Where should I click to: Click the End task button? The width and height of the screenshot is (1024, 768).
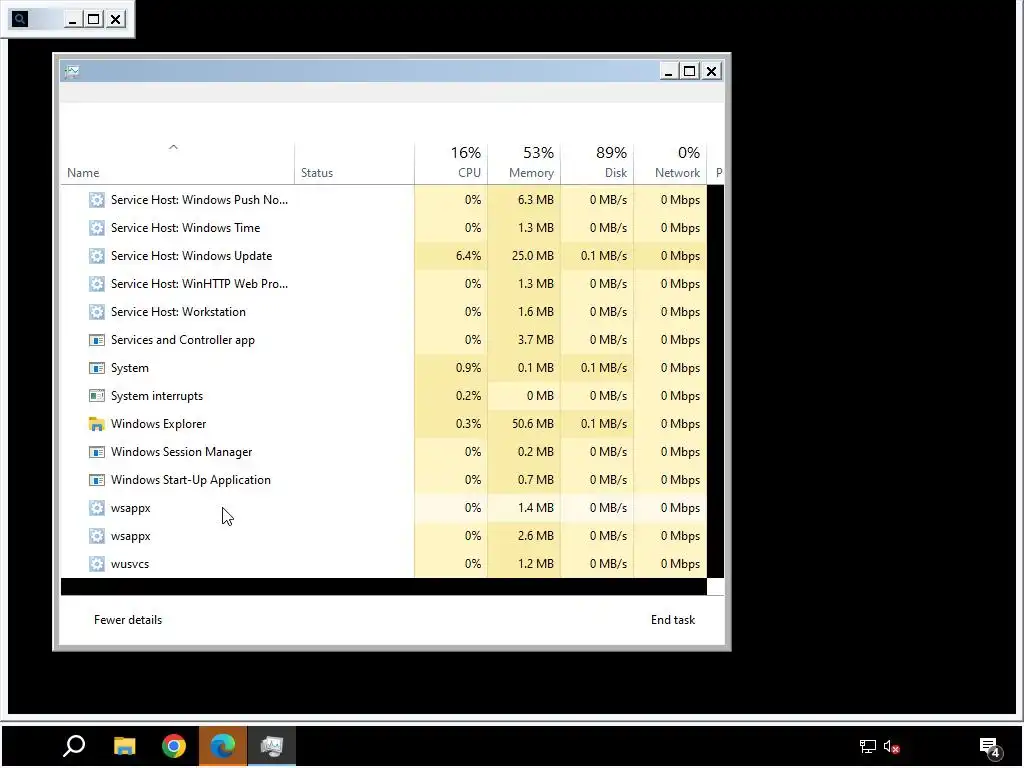[x=673, y=620]
